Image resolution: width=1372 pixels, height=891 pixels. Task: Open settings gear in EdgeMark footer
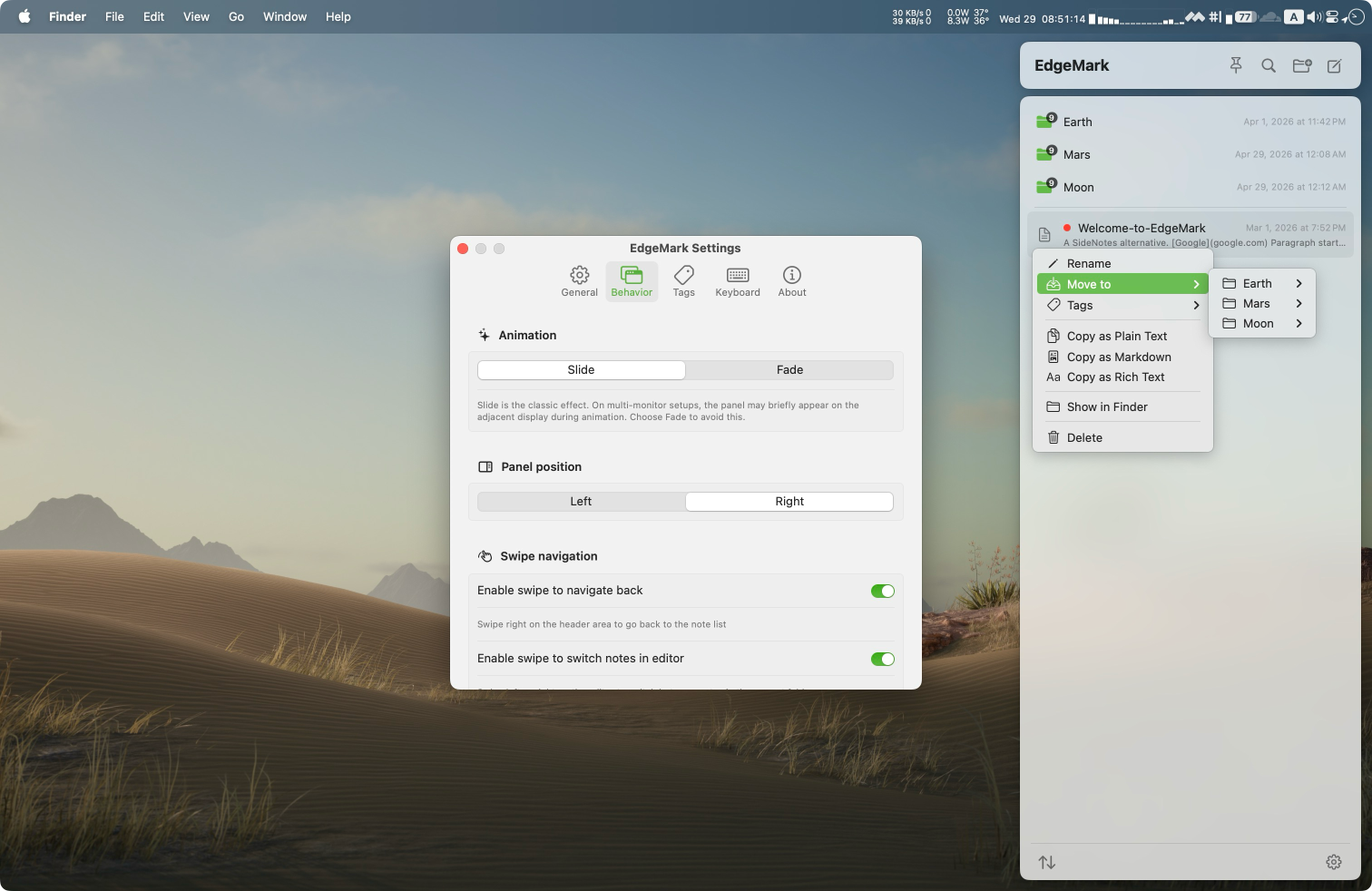click(x=1334, y=862)
